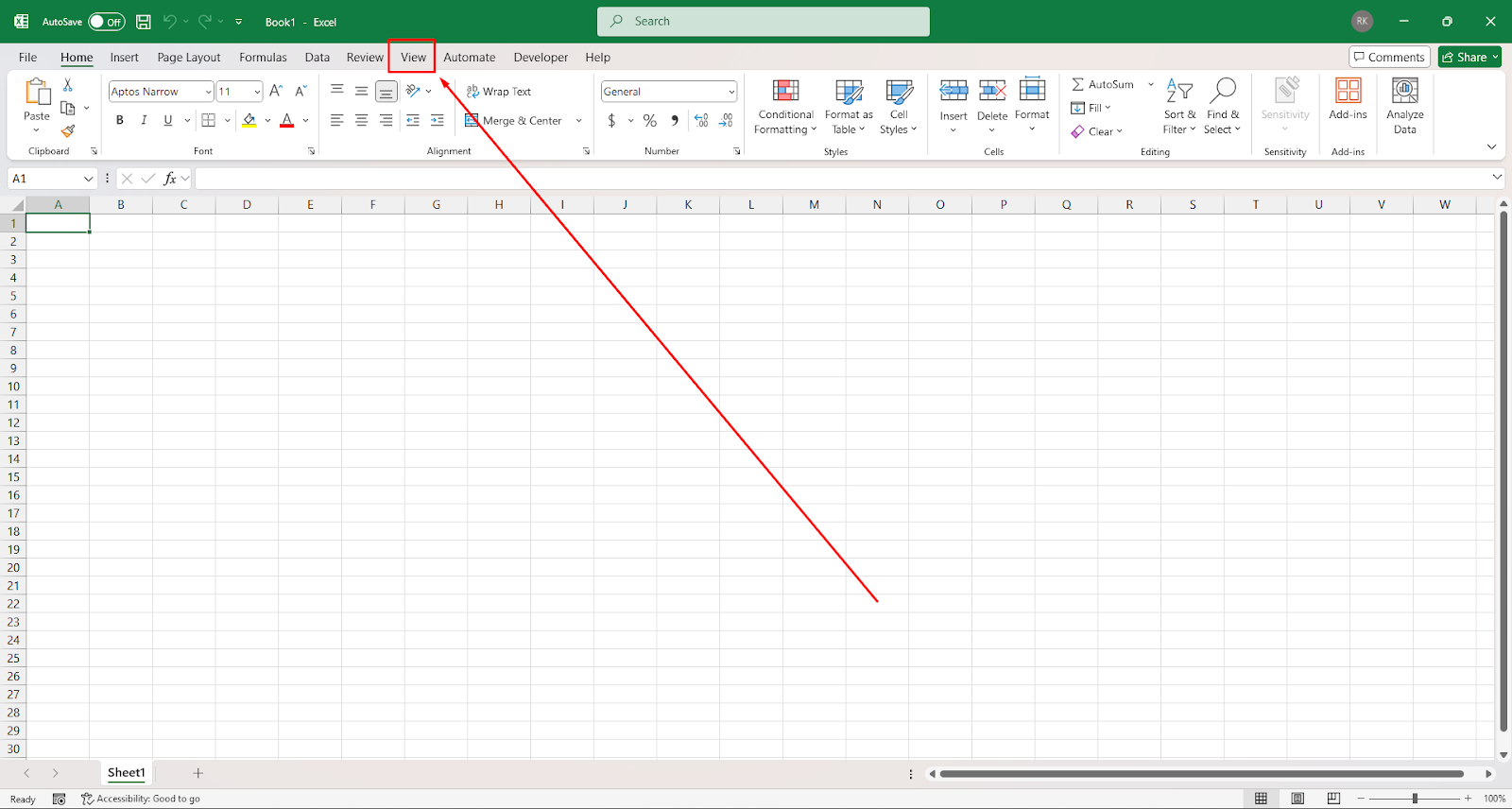Click Analyze Data icon
This screenshot has height=809, width=1512.
coord(1405,106)
